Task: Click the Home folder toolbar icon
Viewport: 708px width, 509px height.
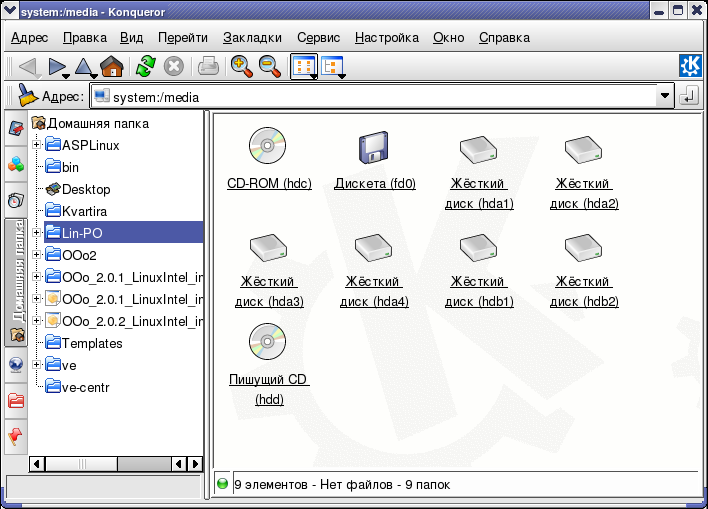Action: 112,67
